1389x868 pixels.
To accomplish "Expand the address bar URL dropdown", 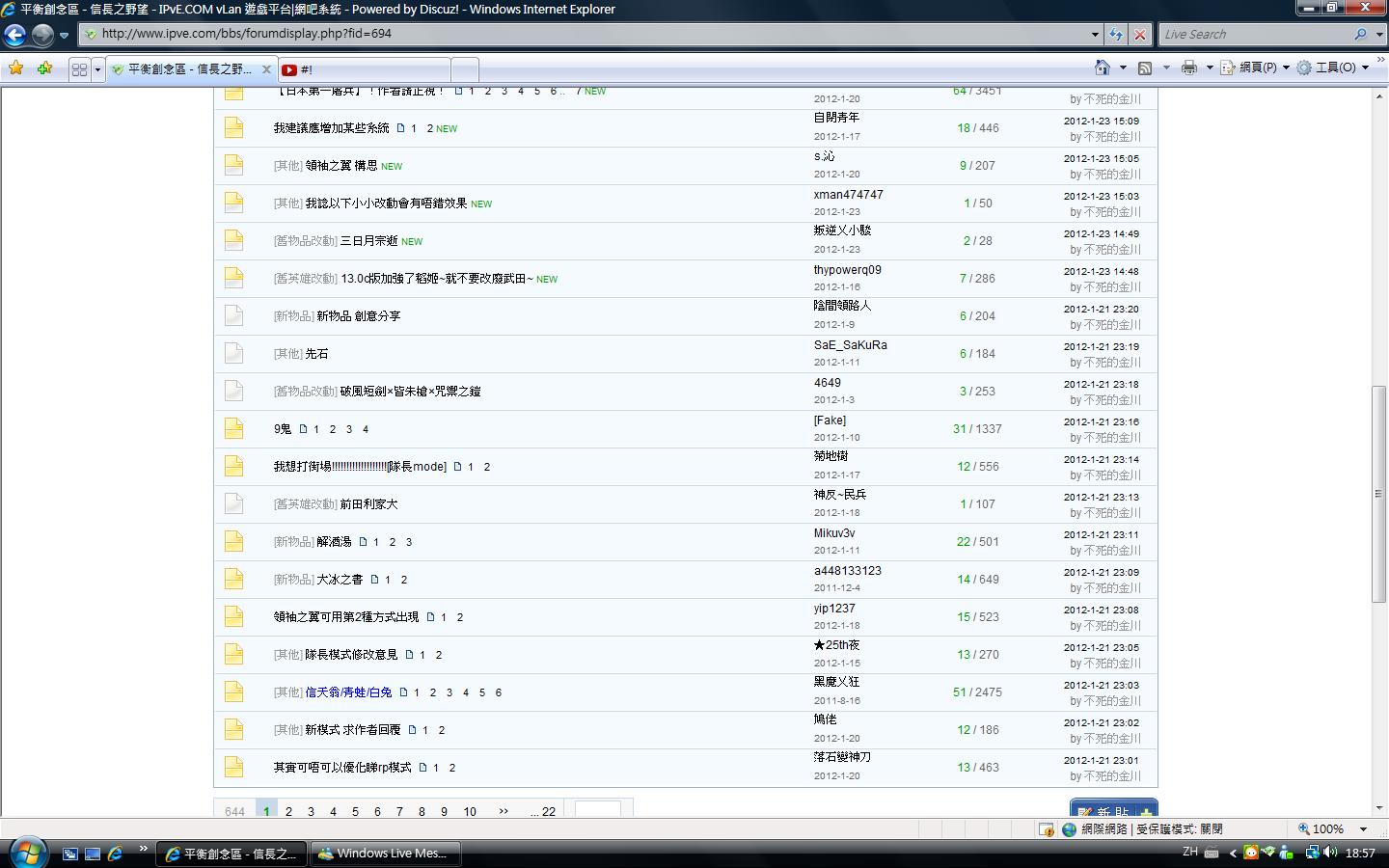I will pos(1095,34).
